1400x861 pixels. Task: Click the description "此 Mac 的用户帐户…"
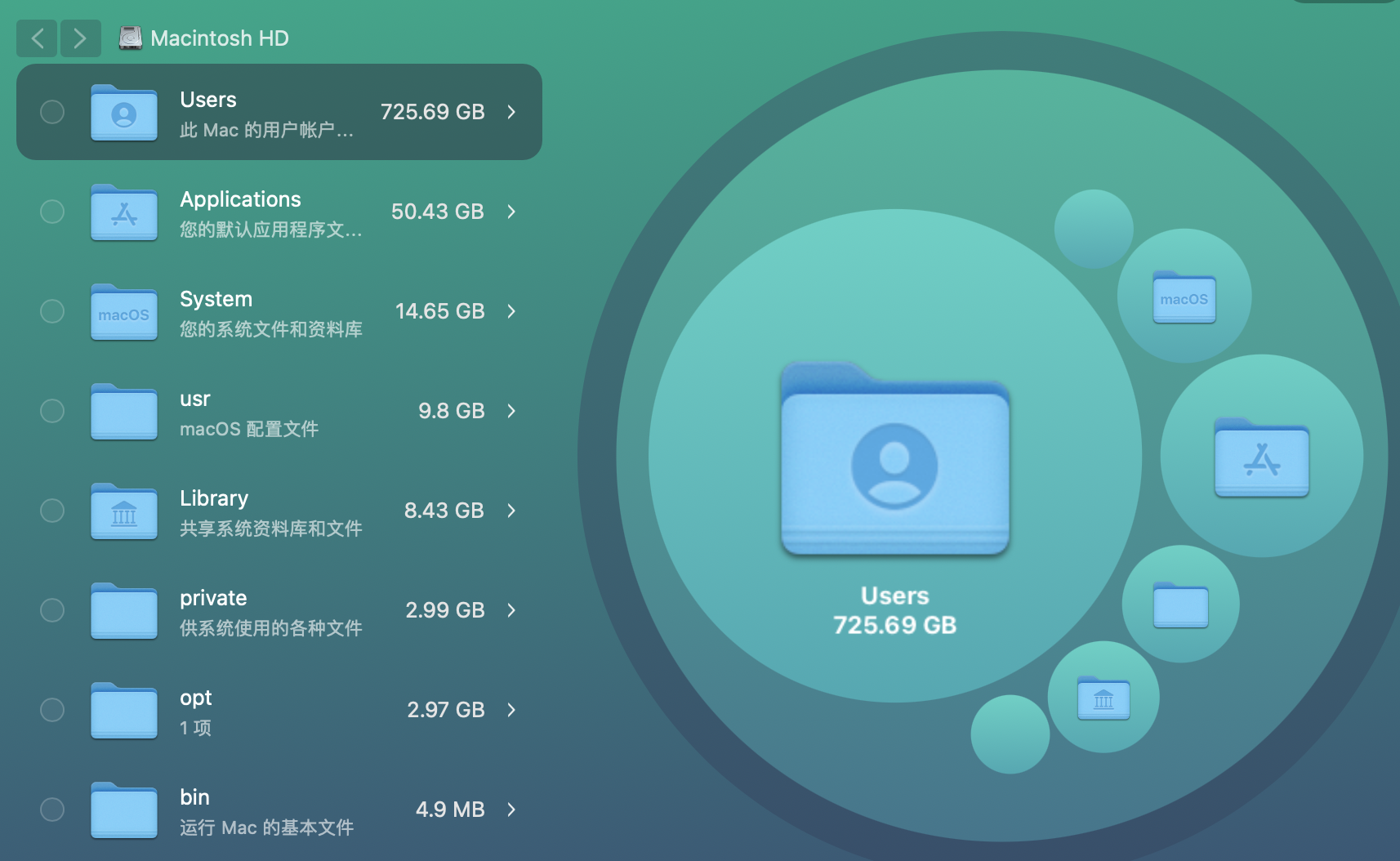[267, 131]
